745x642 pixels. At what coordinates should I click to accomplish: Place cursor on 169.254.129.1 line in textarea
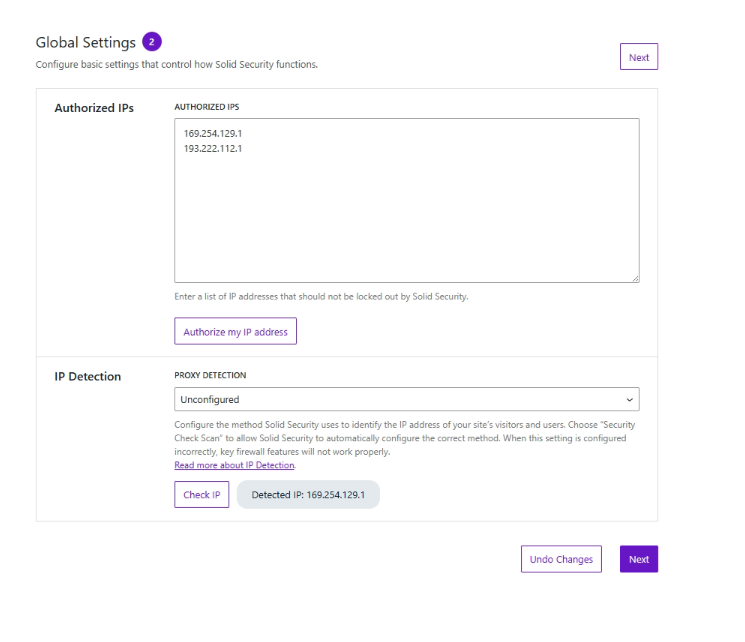pos(213,134)
